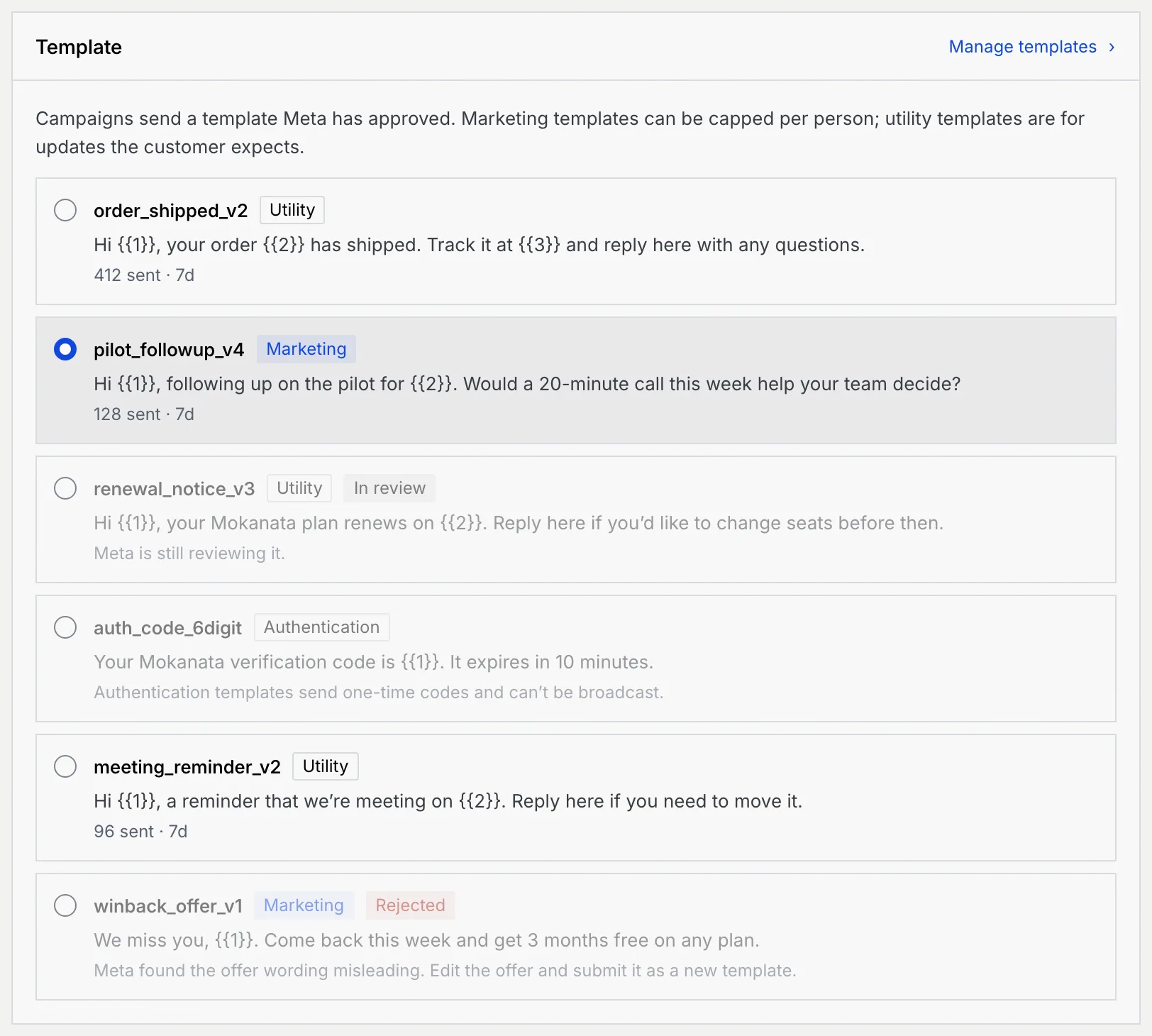Click the pilot follow-up message preview
The height and width of the screenshot is (1036, 1152).
527,384
